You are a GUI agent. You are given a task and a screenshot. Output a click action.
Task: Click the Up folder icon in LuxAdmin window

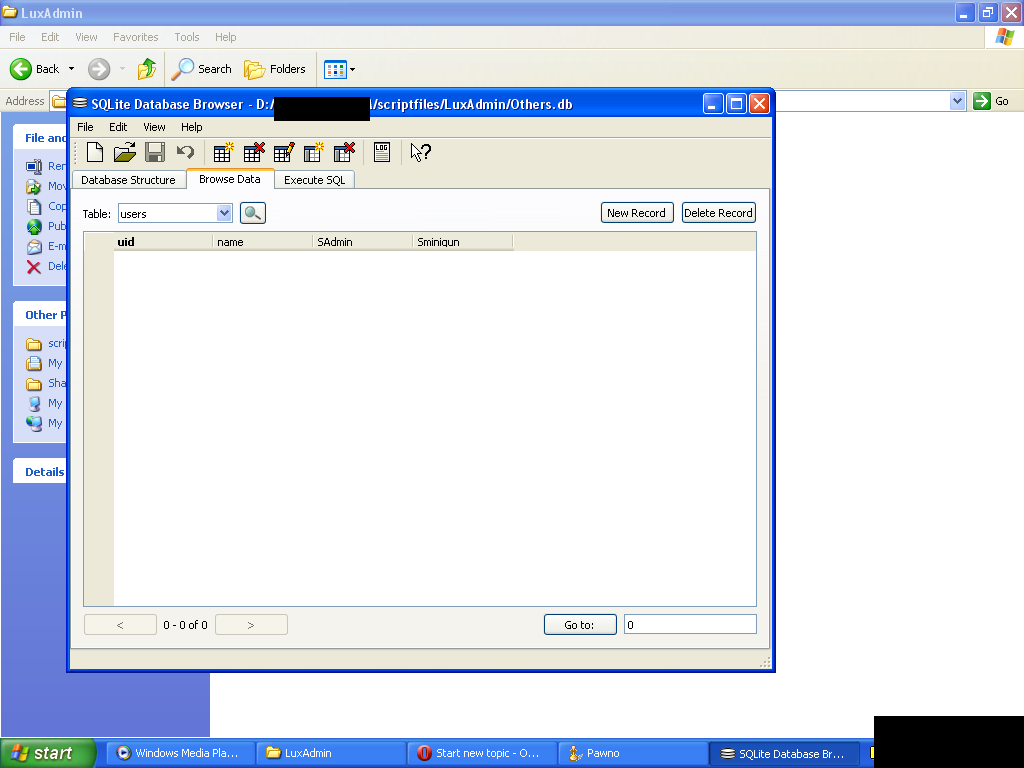[x=147, y=69]
